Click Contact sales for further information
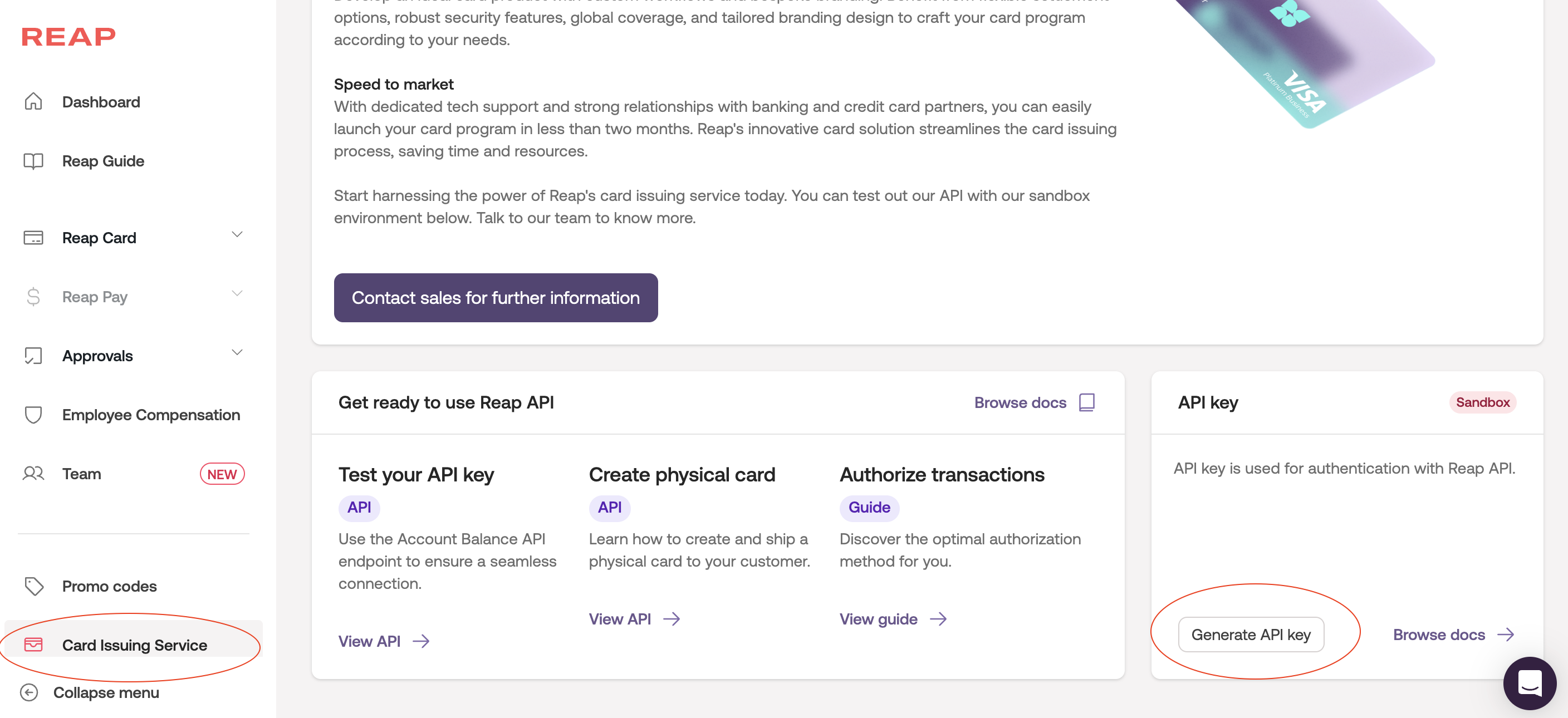Viewport: 1568px width, 718px height. click(496, 298)
